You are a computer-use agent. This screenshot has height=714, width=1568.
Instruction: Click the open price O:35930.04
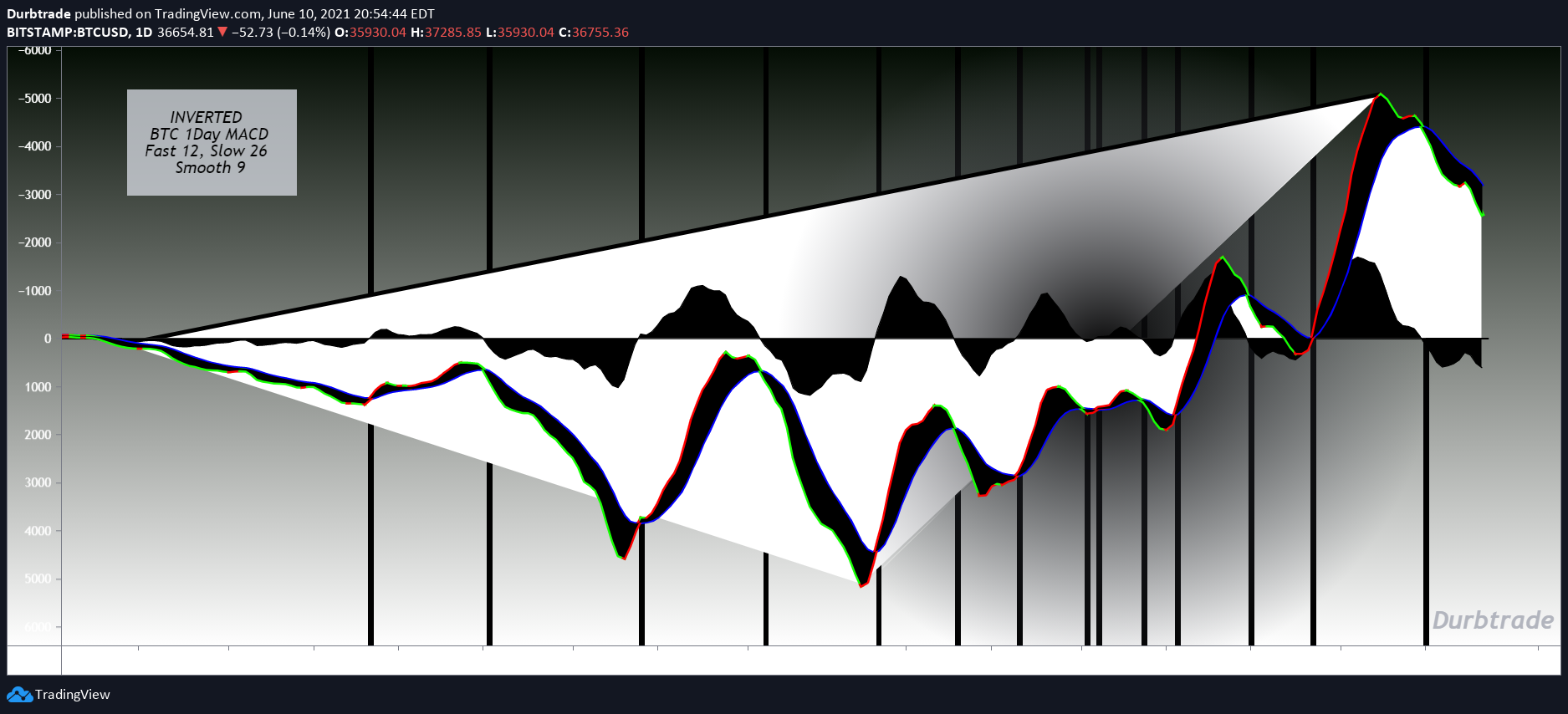370,32
